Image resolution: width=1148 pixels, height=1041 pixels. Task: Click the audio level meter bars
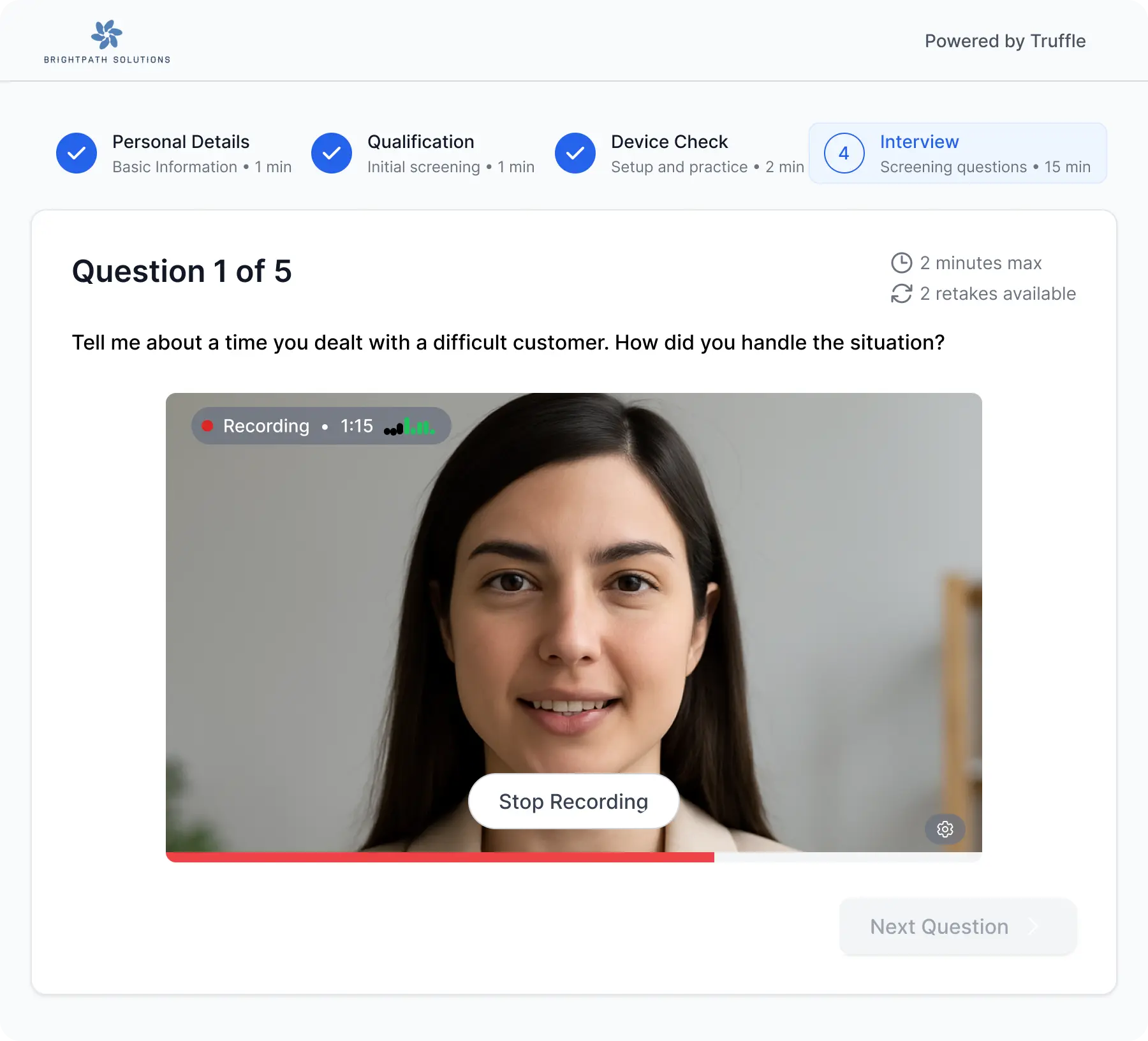(x=409, y=426)
